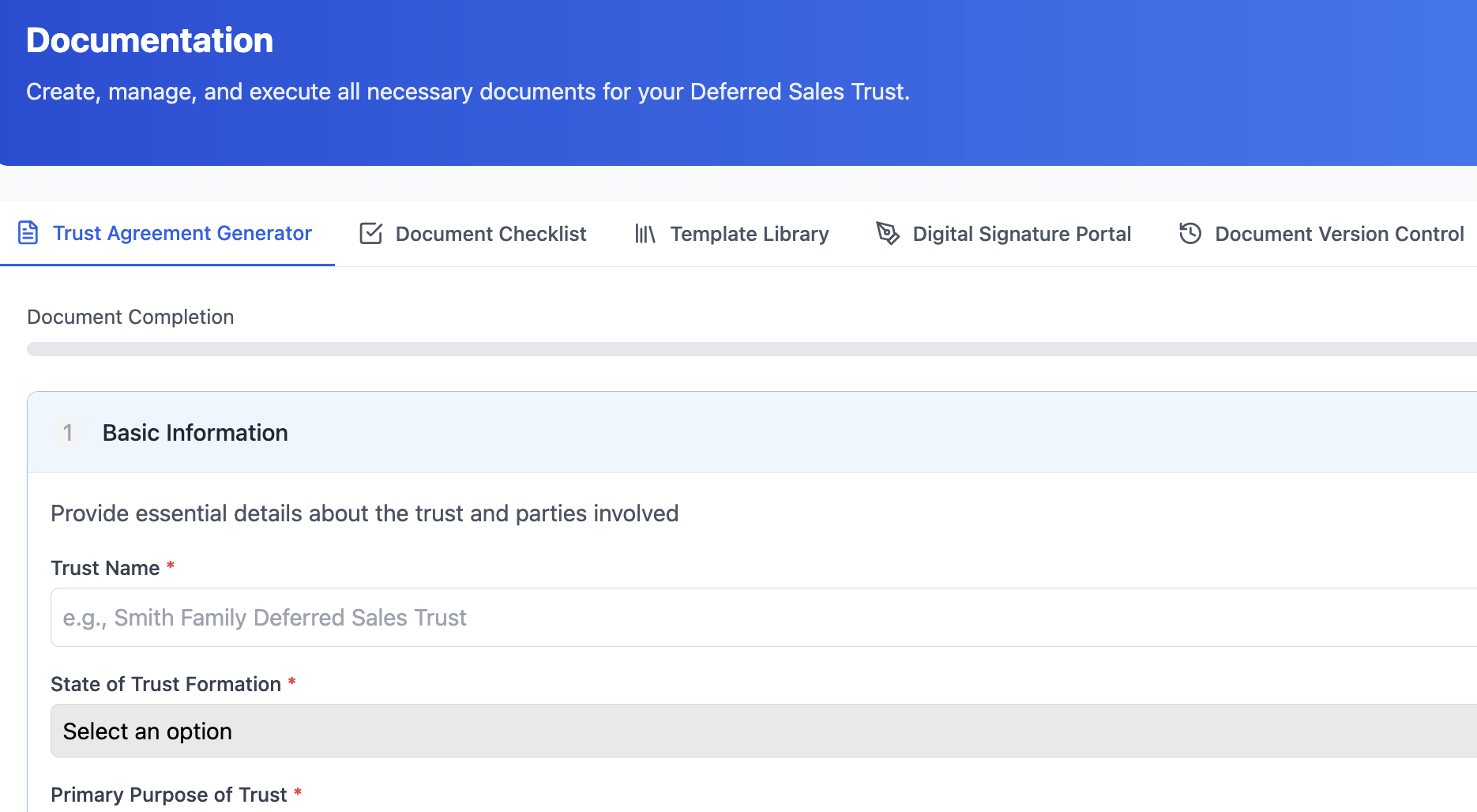Click the Documentation page heading
This screenshot has height=812, width=1477.
tap(149, 40)
